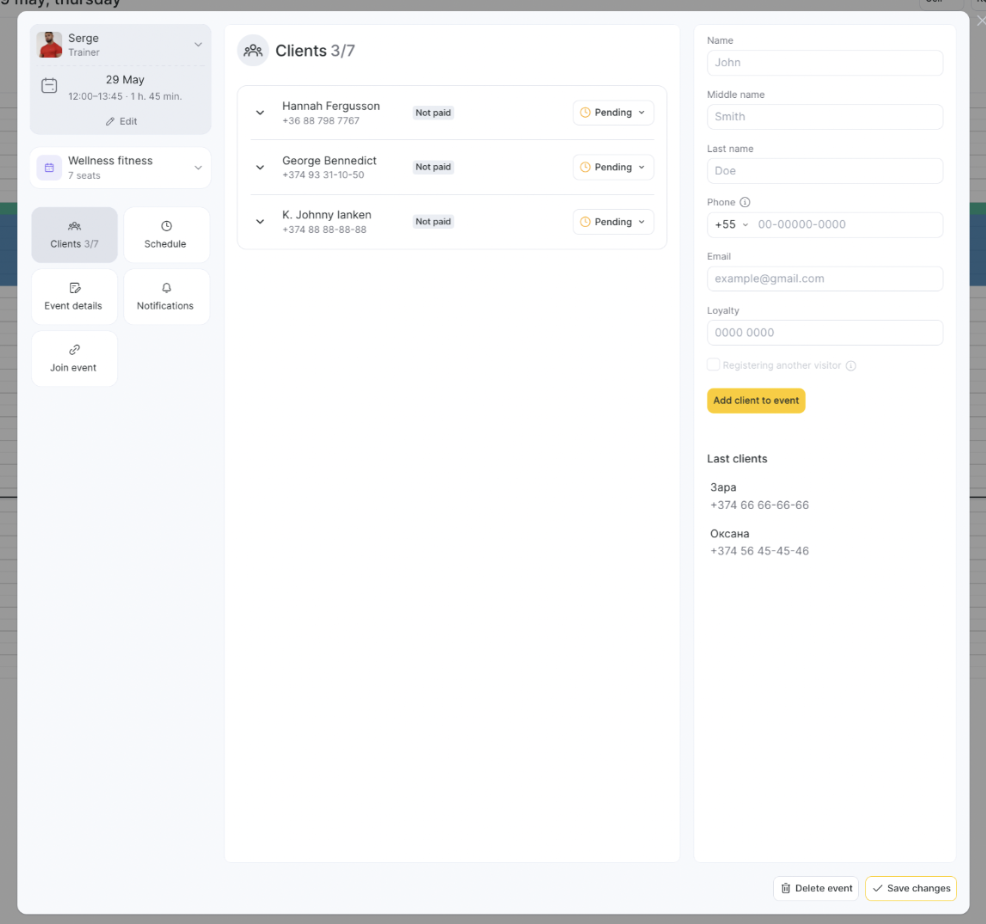Click the Clients group icon in the header

[253, 50]
